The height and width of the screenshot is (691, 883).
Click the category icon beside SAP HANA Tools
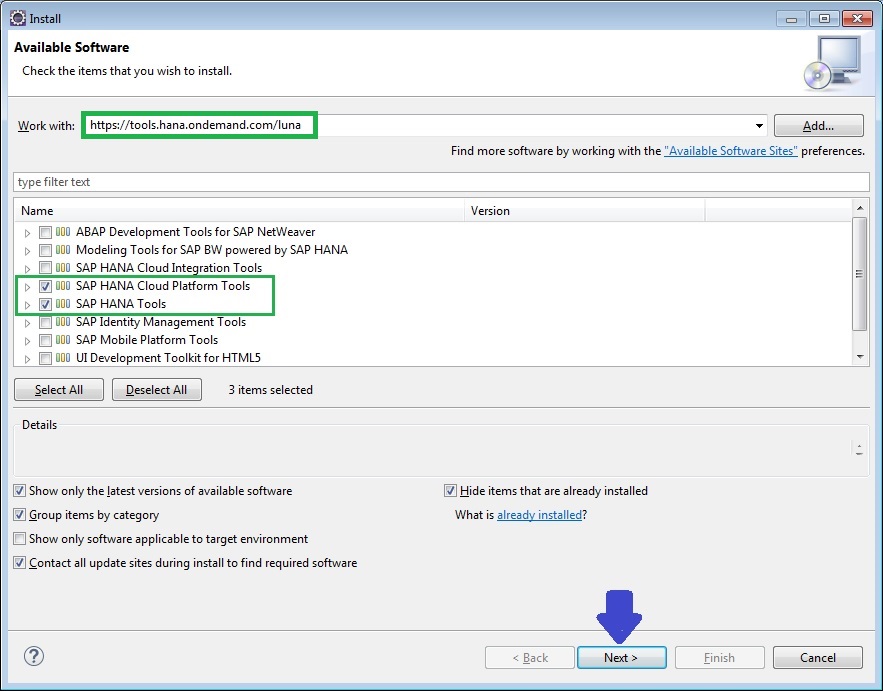[x=63, y=304]
